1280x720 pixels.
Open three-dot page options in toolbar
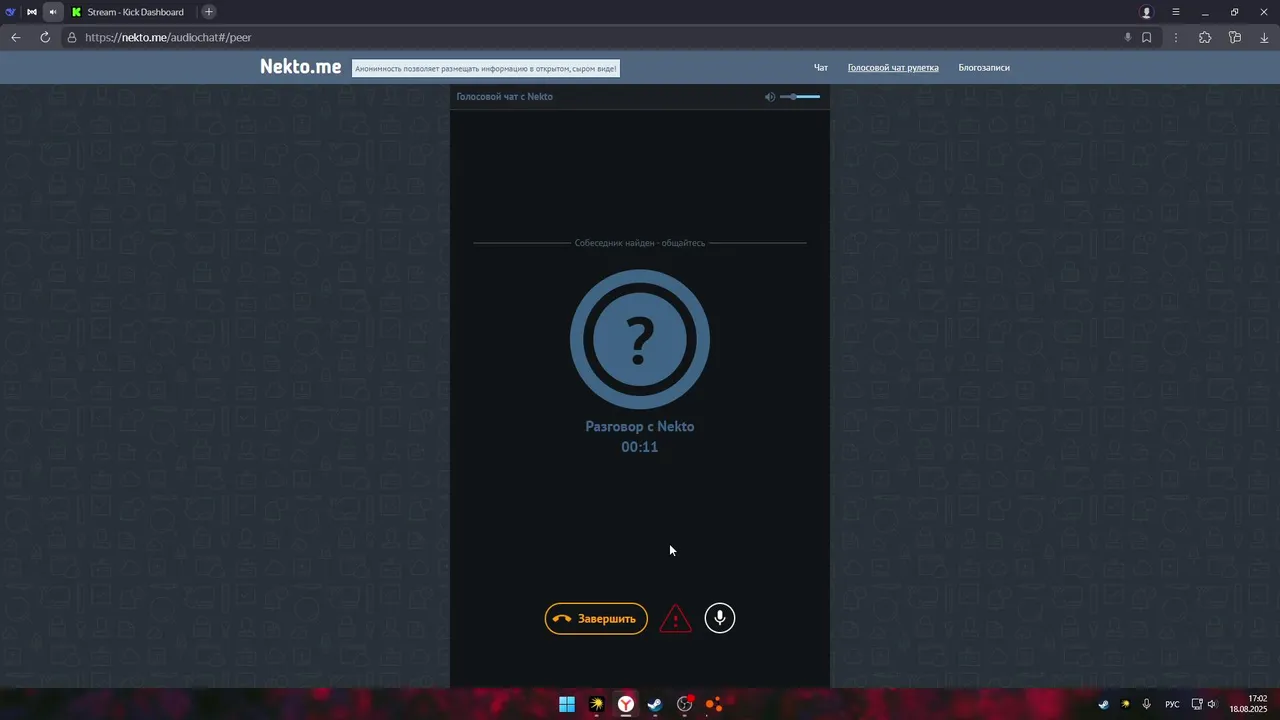point(1176,38)
